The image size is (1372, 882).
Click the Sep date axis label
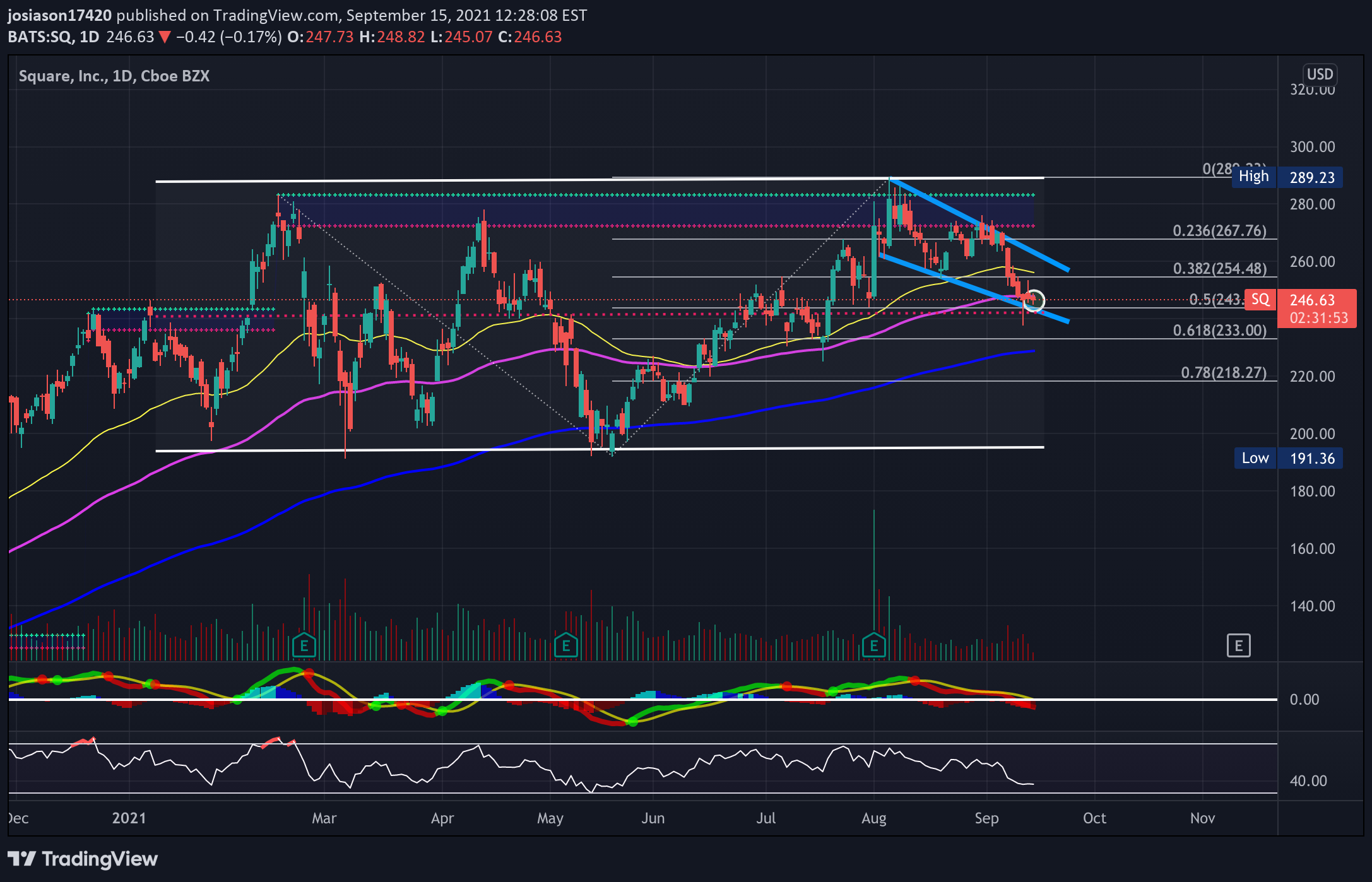986,818
